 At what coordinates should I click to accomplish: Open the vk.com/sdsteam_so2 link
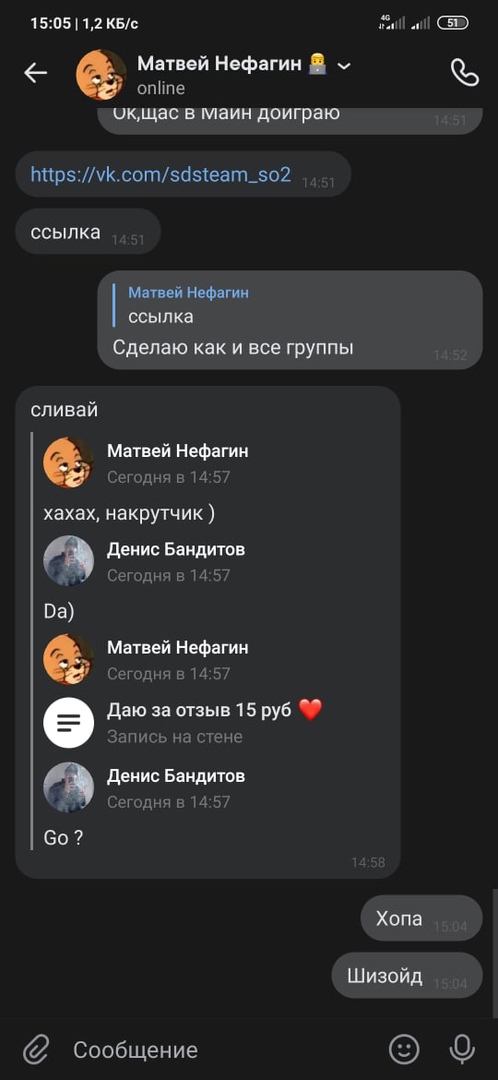pos(160,174)
